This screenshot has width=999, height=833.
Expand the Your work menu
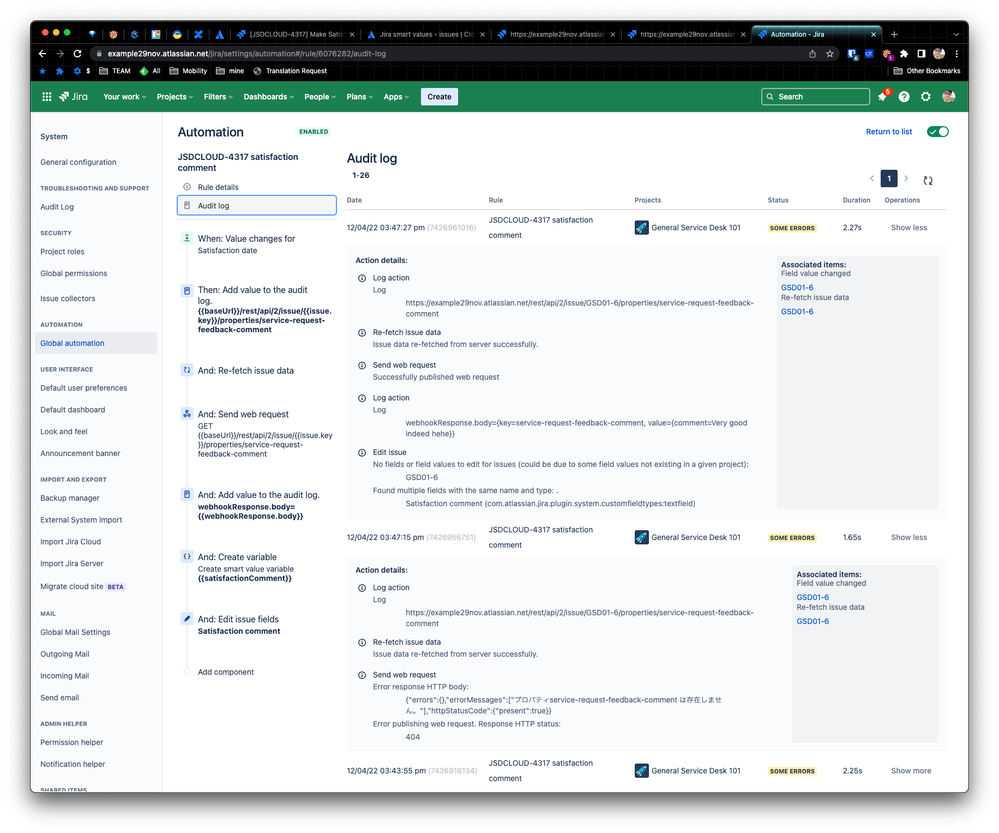(x=124, y=97)
